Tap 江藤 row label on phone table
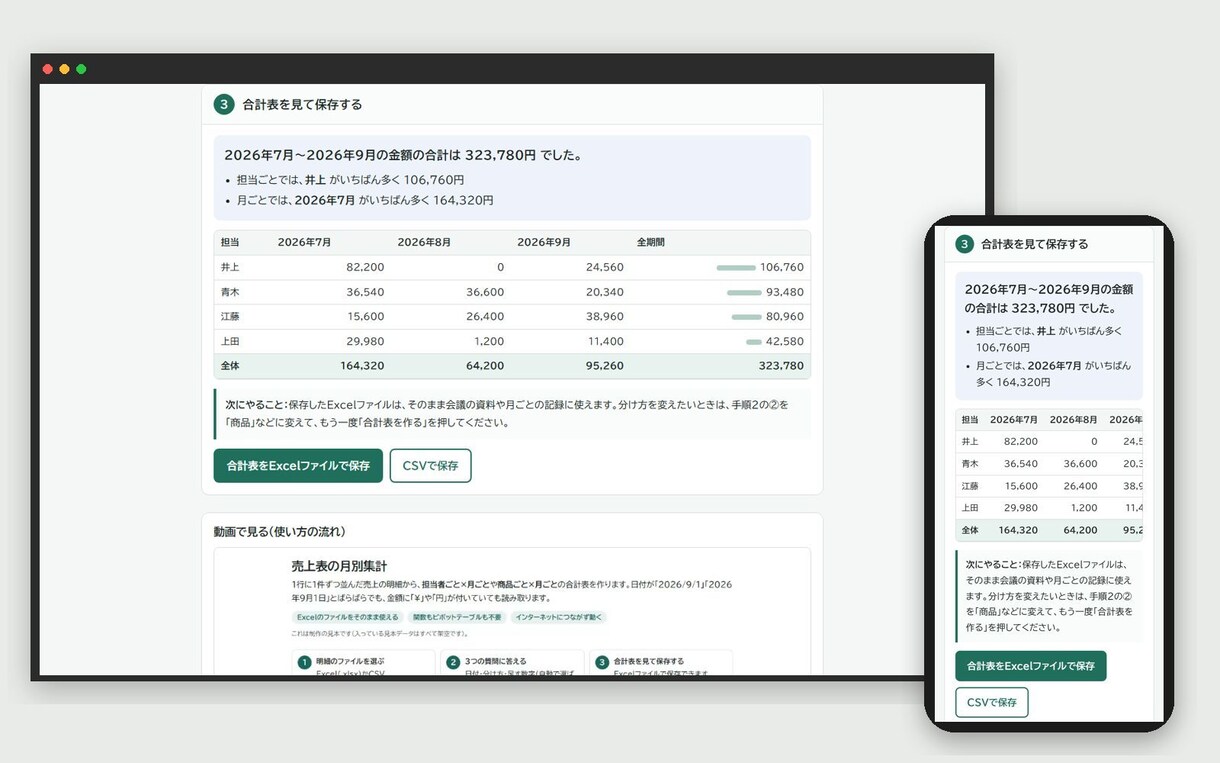The width and height of the screenshot is (1220, 763). [970, 486]
